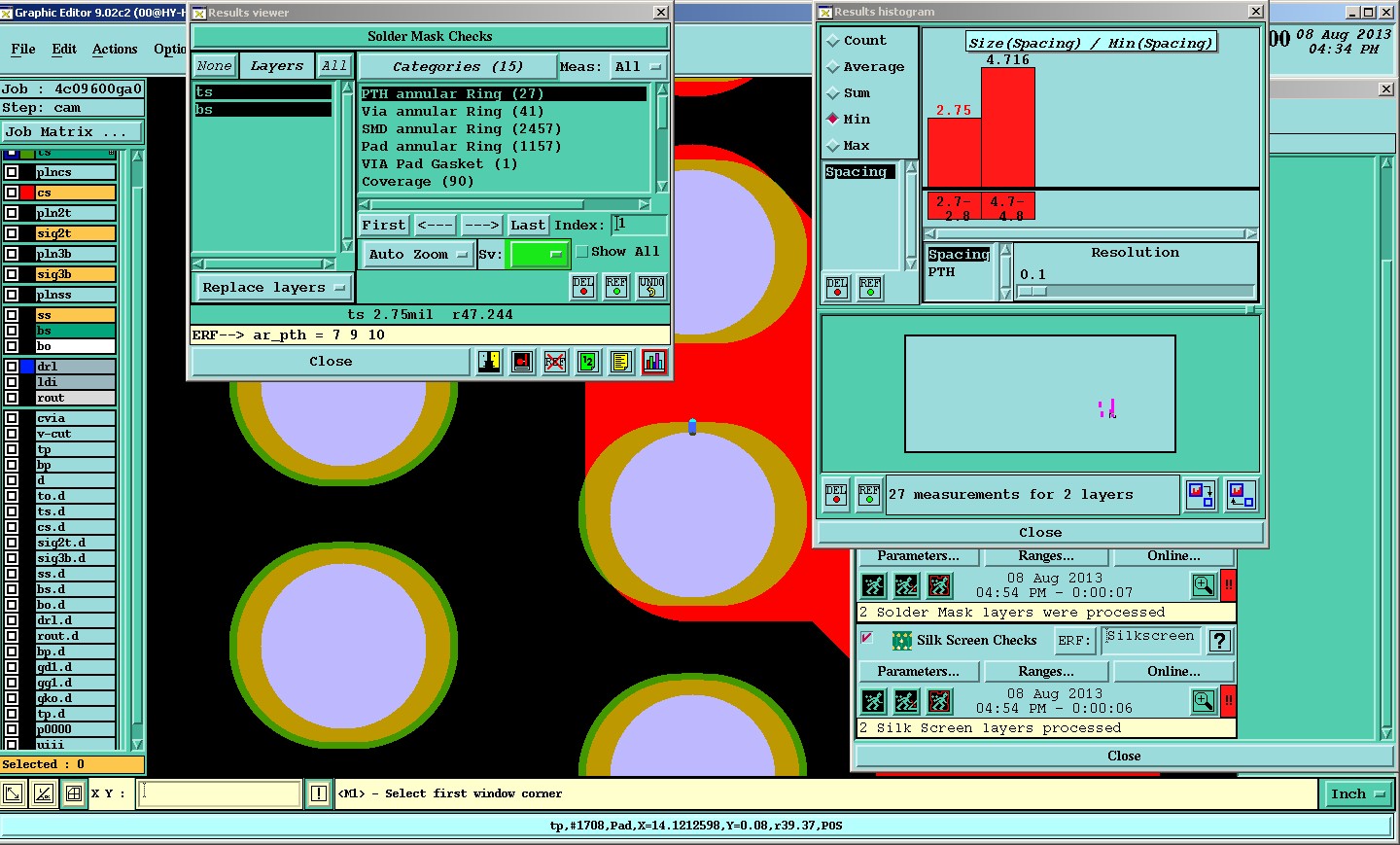
Task: Open the Actions menu
Action: 115,49
